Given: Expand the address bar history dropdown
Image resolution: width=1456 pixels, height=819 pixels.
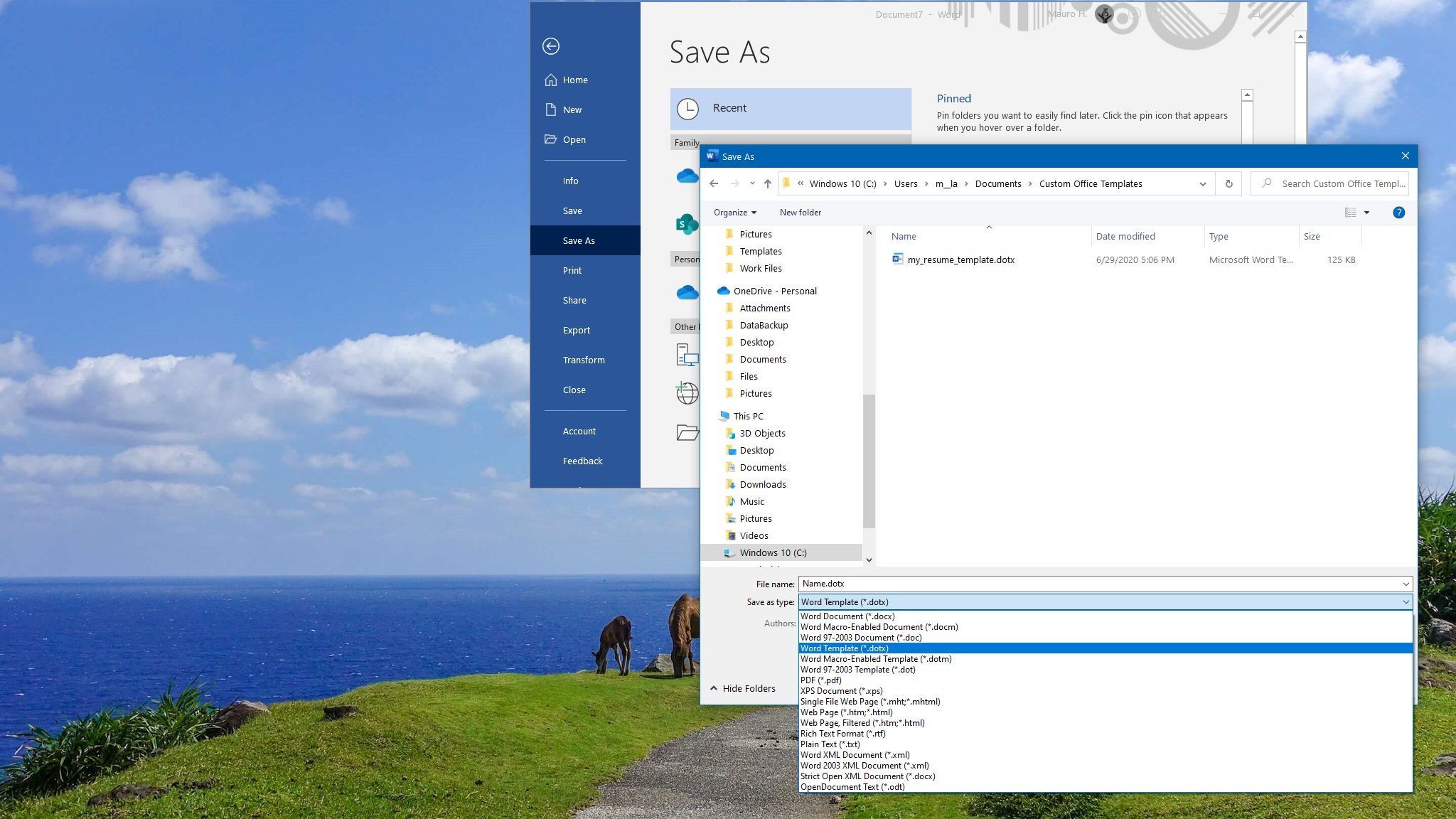Looking at the screenshot, I should tap(1202, 183).
